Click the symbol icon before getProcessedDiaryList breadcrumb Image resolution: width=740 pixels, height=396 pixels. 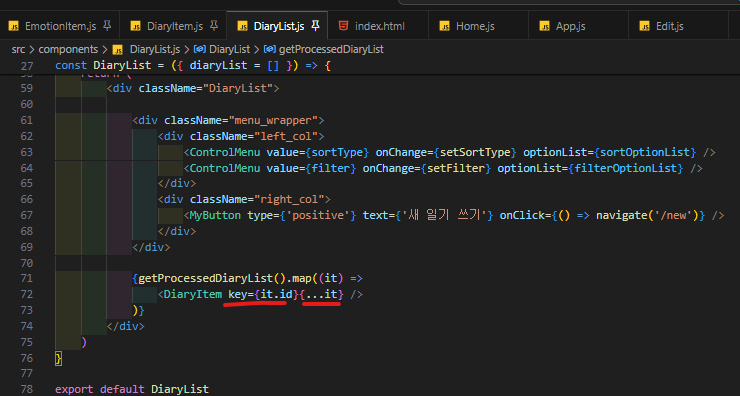(269, 49)
